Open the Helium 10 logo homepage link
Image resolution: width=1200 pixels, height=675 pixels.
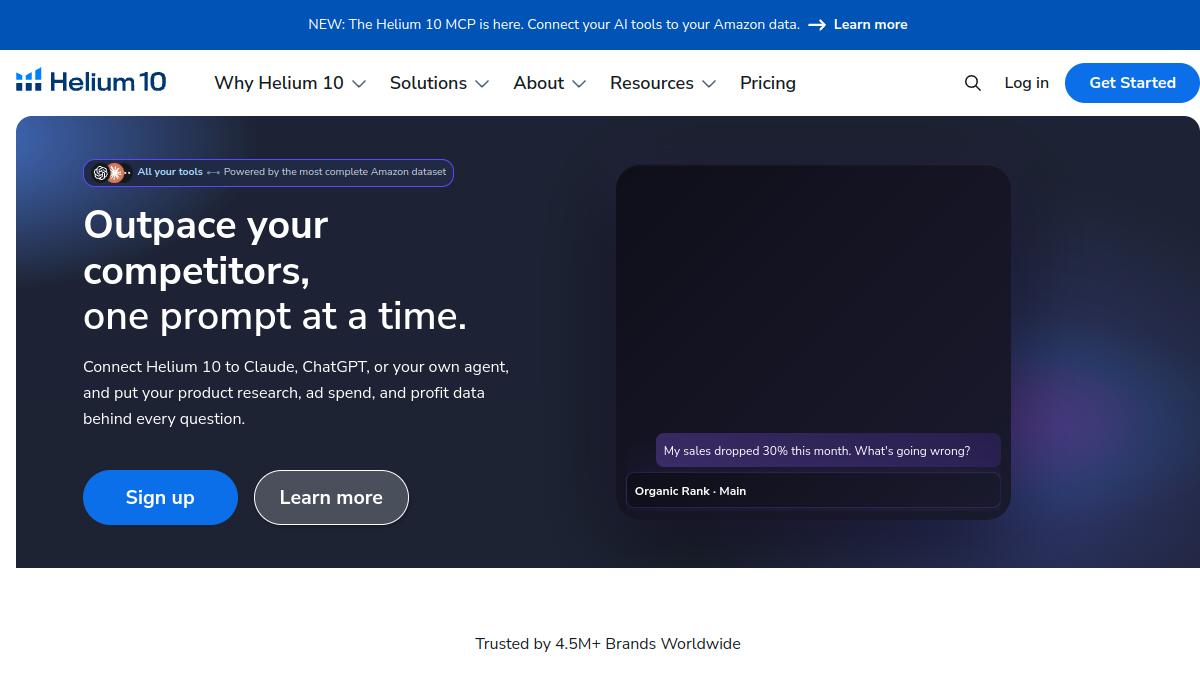coord(91,82)
